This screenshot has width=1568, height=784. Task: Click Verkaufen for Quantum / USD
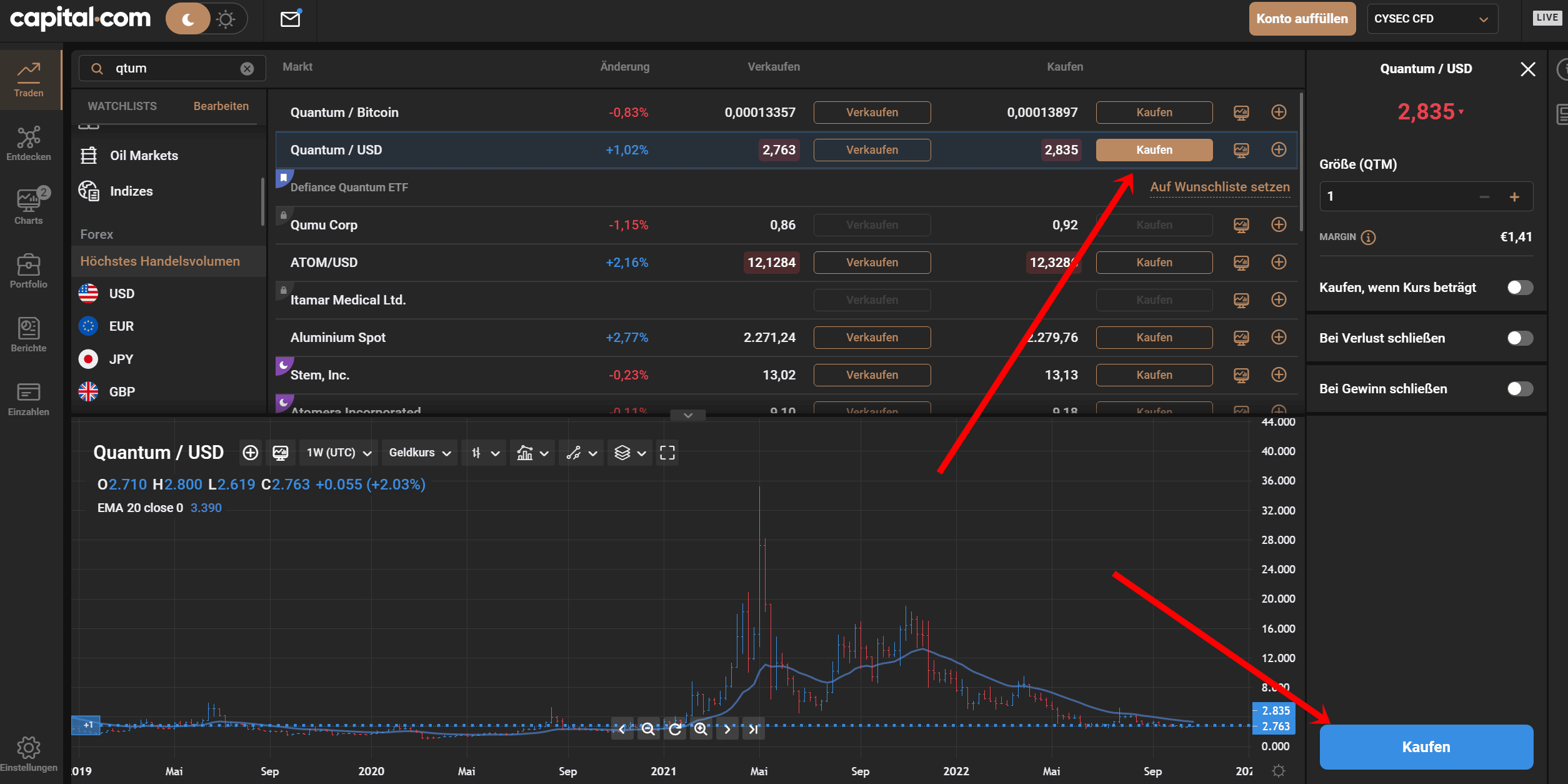click(872, 150)
